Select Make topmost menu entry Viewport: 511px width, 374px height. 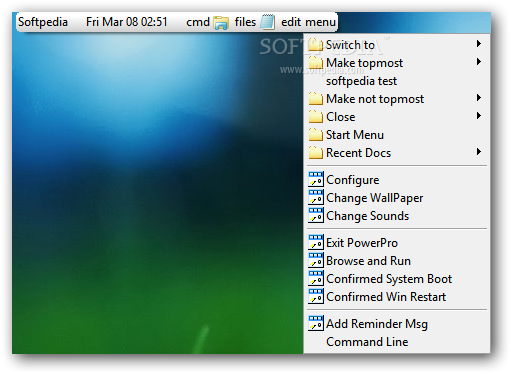(x=397, y=63)
